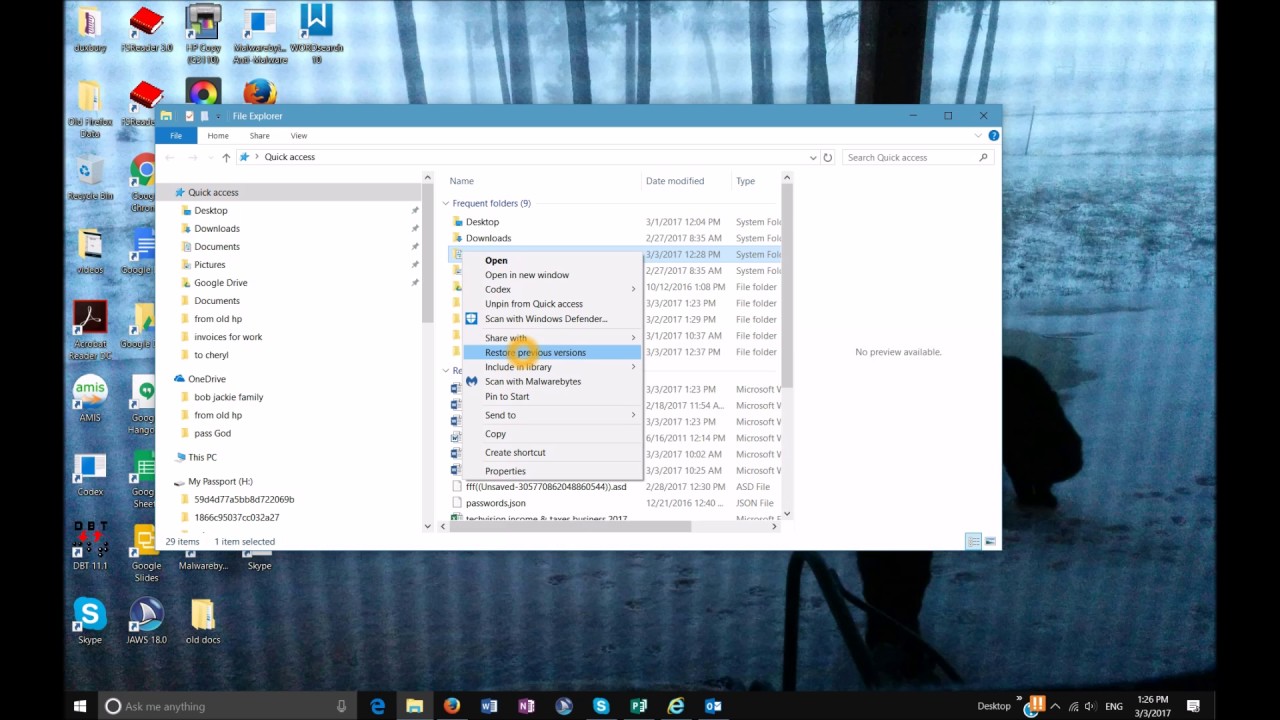Launch Acrobat Reader DC shortcut
Screen dimensions: 1280x720
(x=90, y=330)
